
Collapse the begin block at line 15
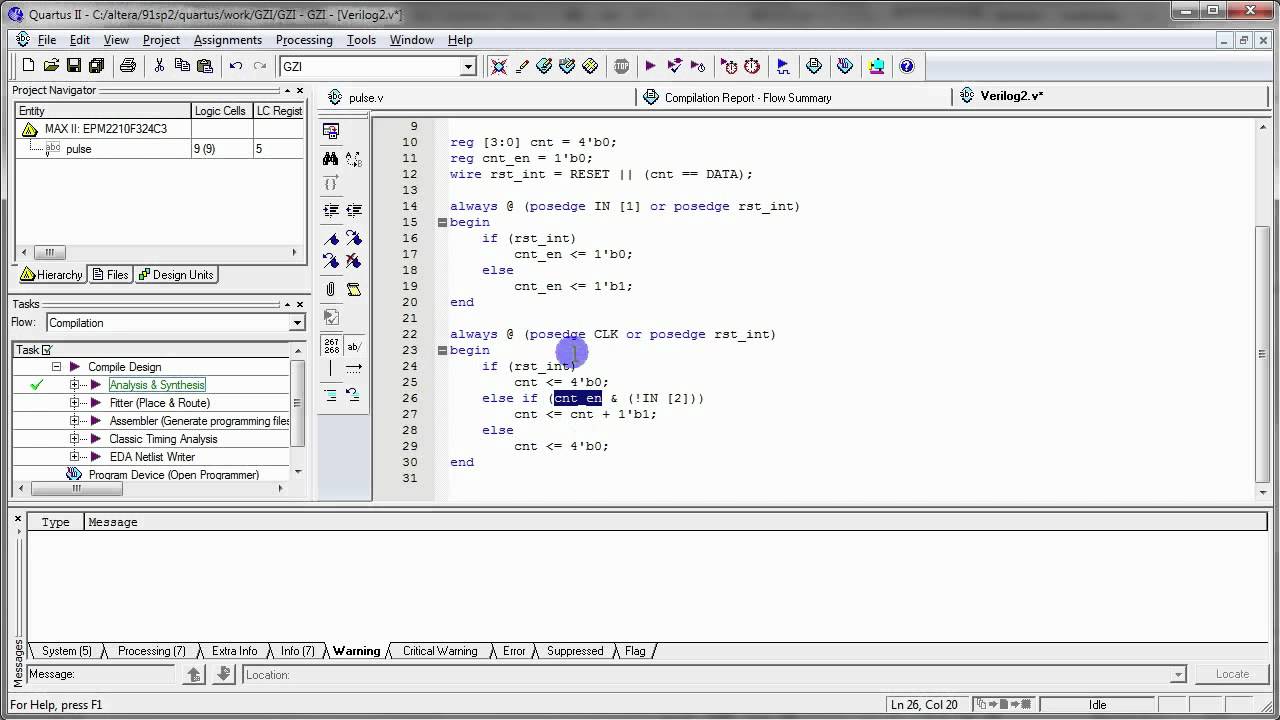point(442,222)
